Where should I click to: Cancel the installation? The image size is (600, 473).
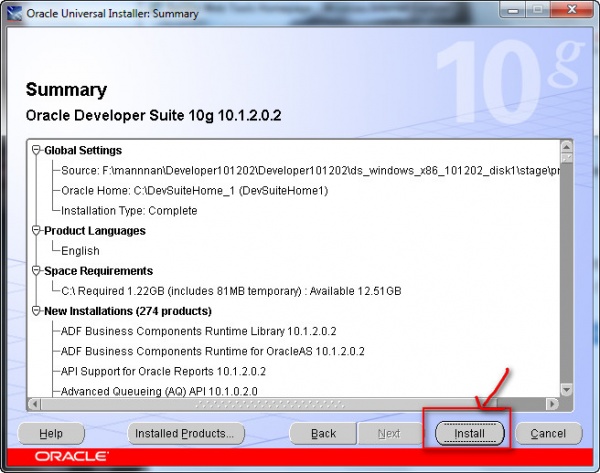click(548, 433)
